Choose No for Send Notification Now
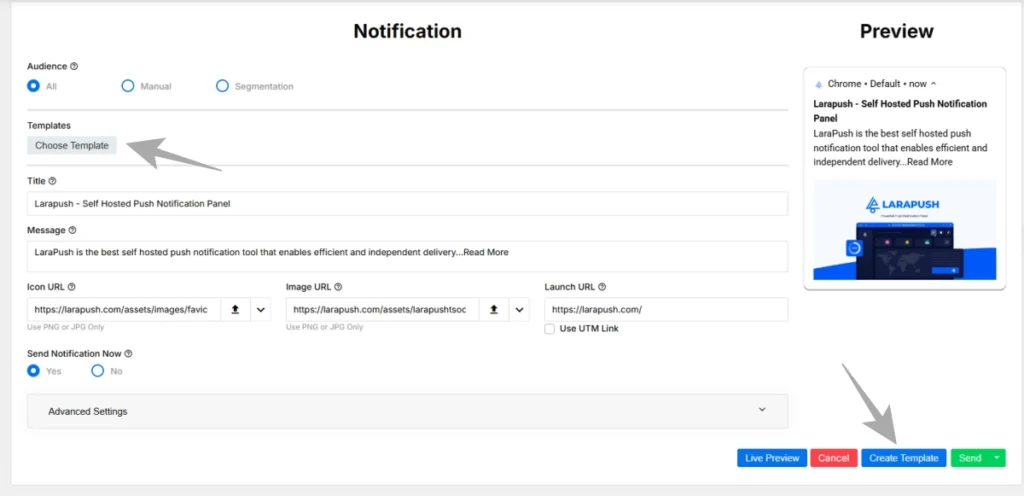The width and height of the screenshot is (1024, 496). click(x=97, y=371)
